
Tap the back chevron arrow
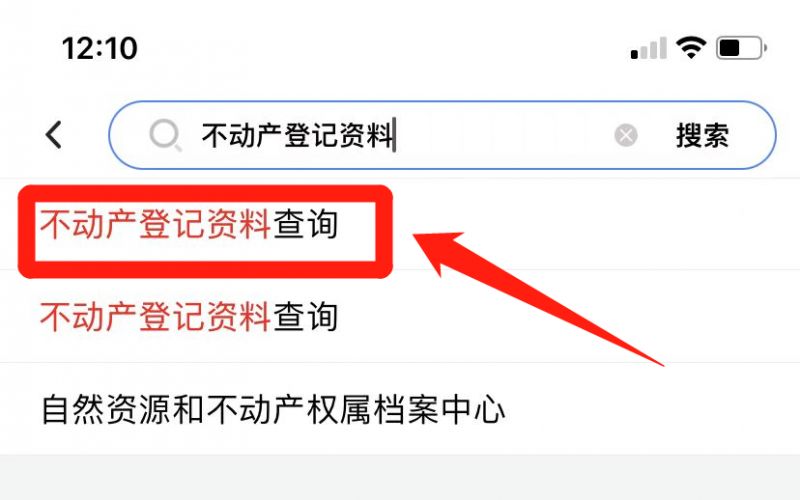point(54,135)
